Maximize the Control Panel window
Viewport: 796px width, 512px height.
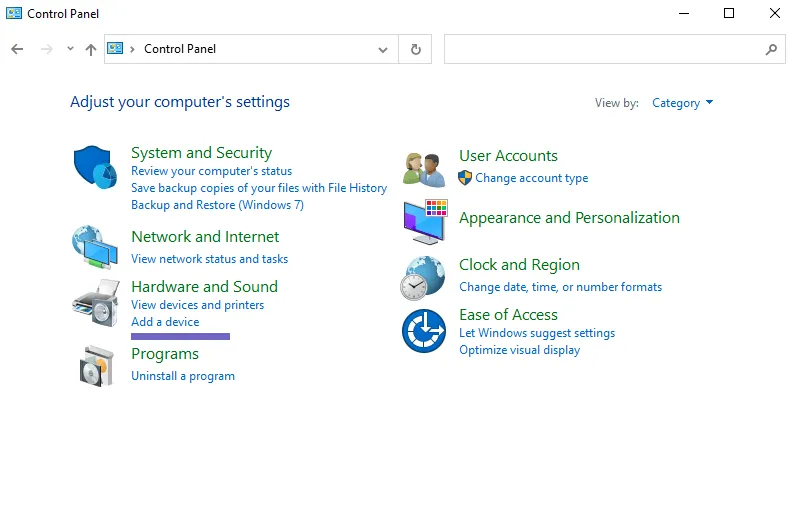pyautogui.click(x=728, y=13)
